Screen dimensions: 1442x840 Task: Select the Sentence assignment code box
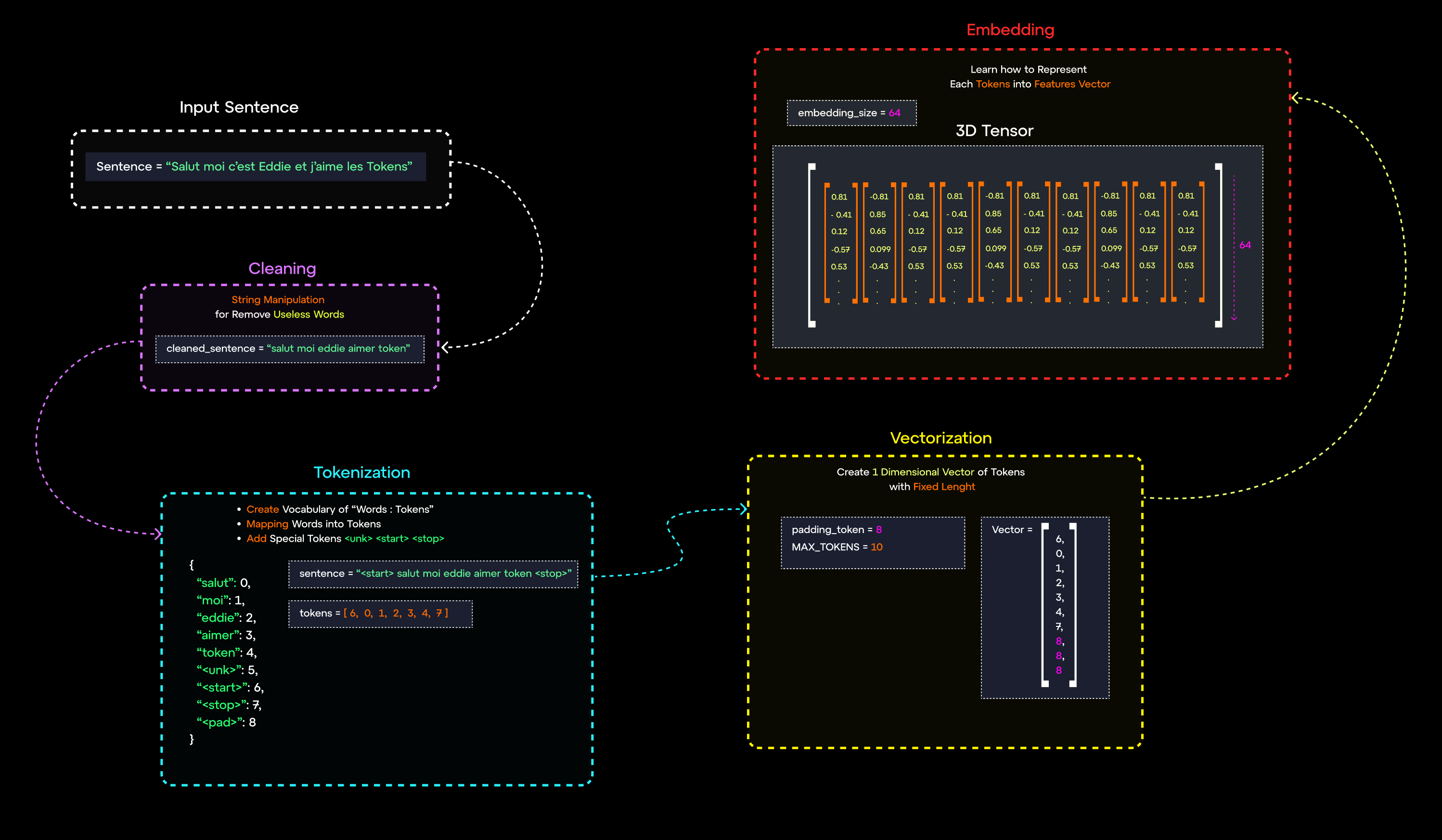pyautogui.click(x=255, y=166)
